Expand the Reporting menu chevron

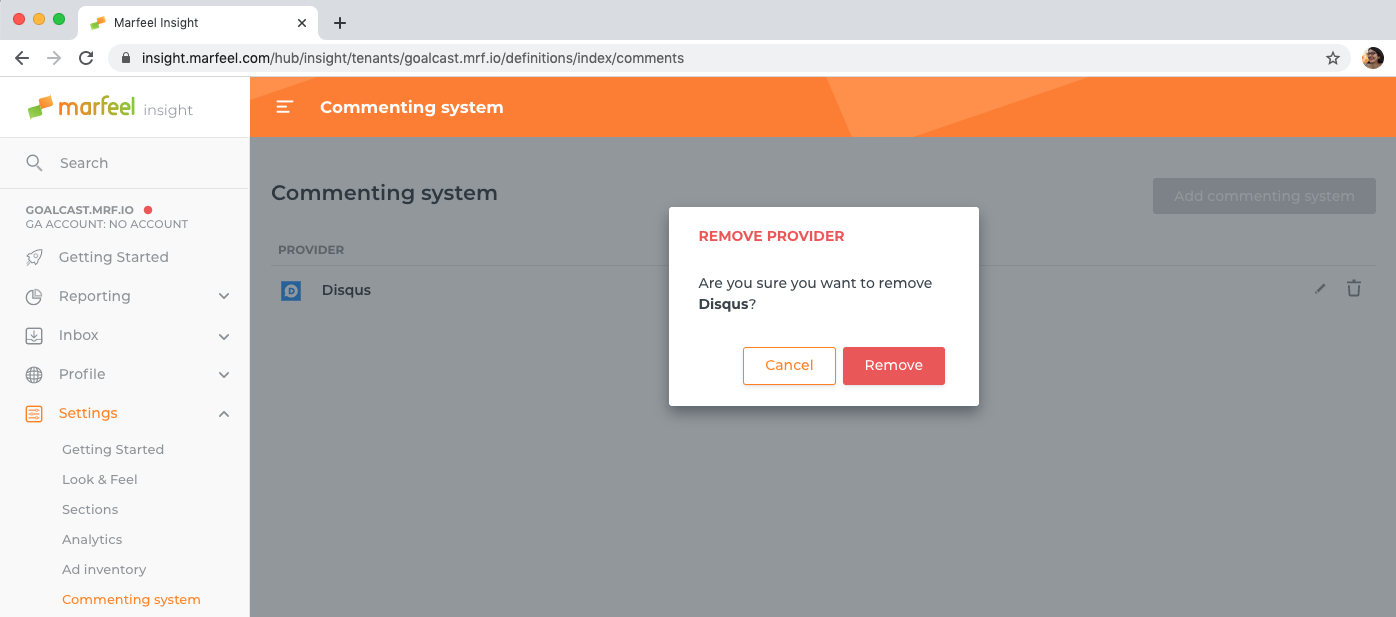tap(224, 296)
